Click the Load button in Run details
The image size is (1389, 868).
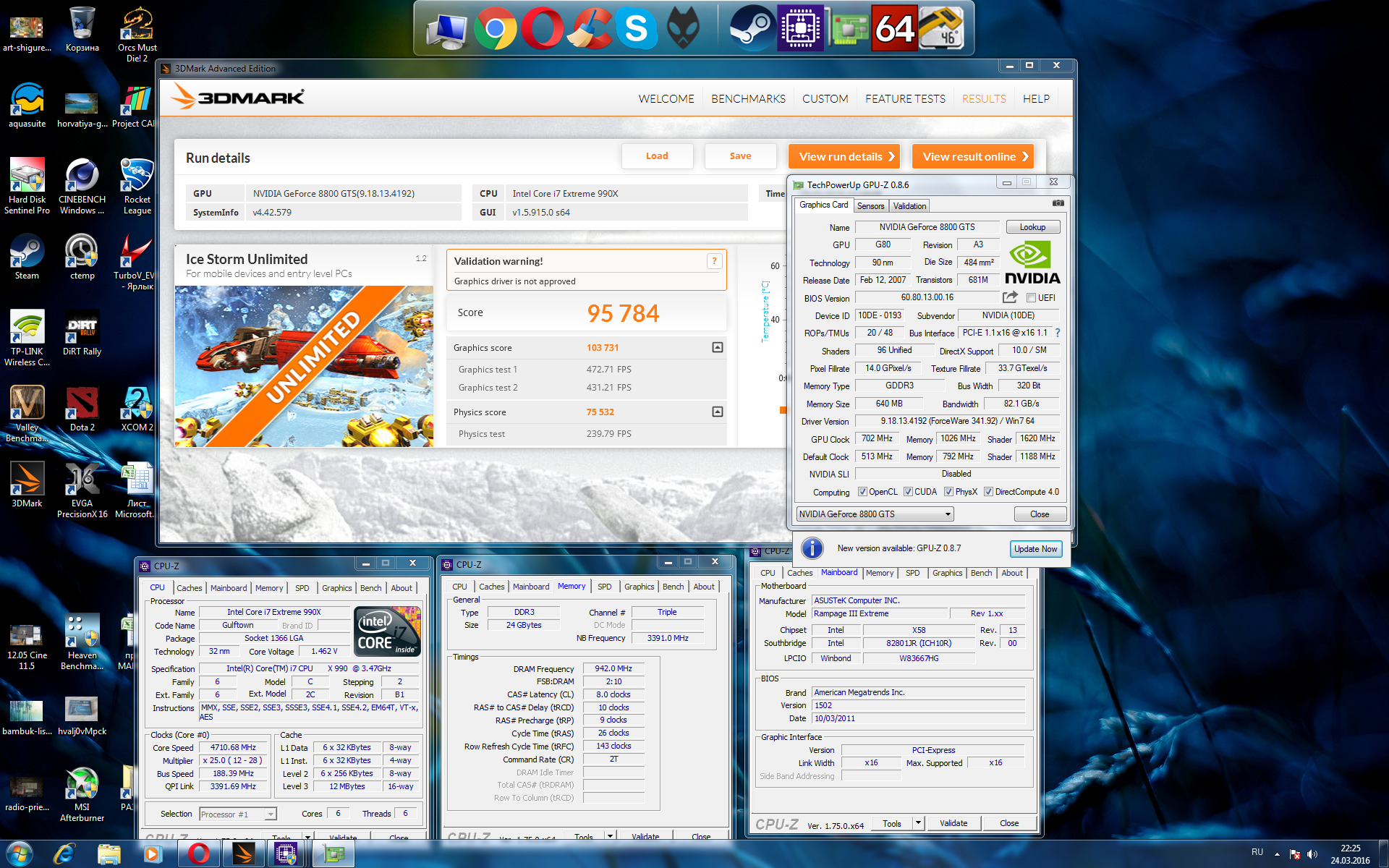point(657,156)
